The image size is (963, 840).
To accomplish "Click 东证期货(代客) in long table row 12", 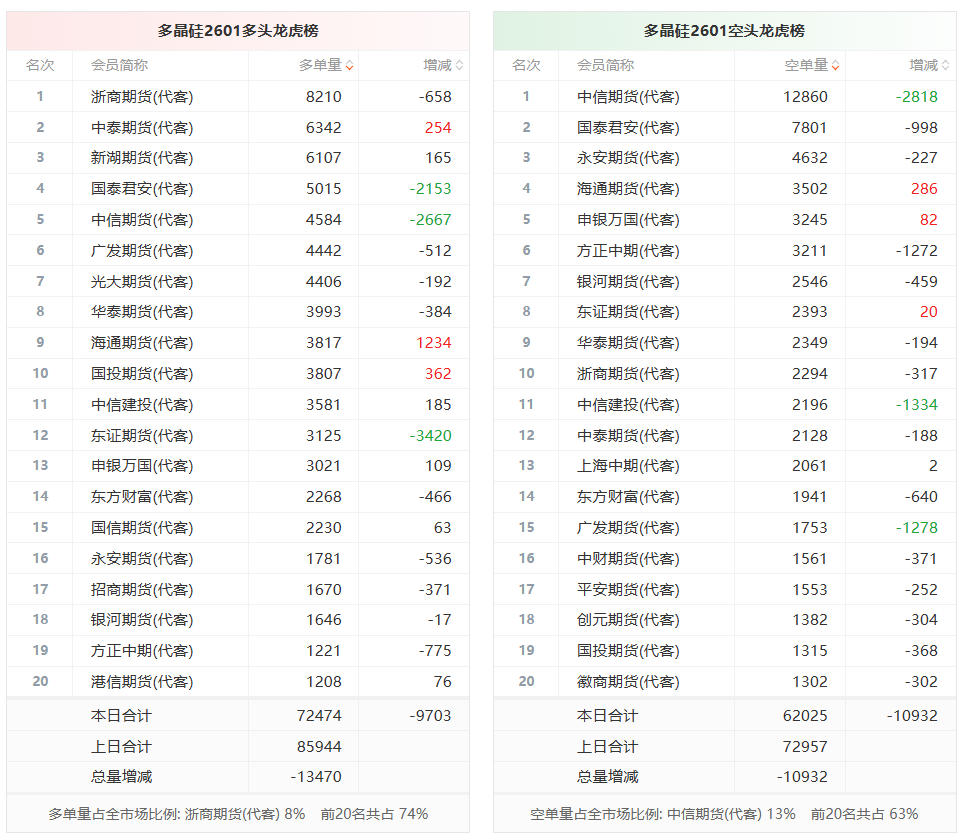I will pos(142,435).
